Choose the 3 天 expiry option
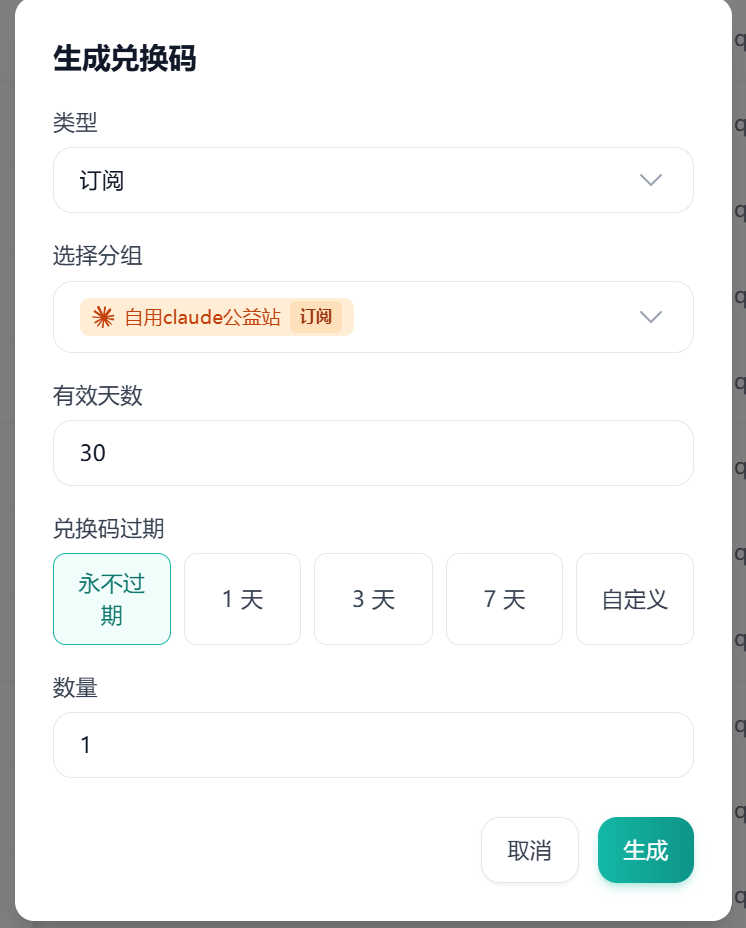This screenshot has width=746, height=928. 373,599
